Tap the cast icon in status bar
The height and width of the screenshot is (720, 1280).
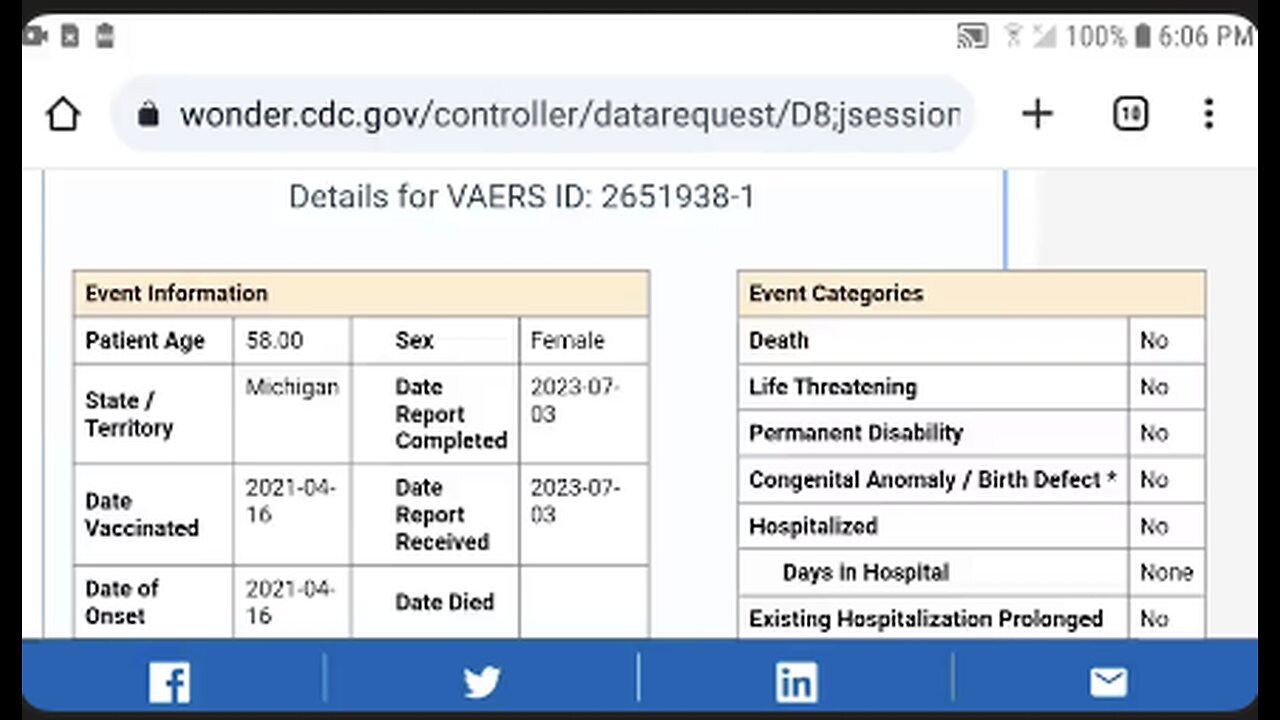(x=972, y=37)
